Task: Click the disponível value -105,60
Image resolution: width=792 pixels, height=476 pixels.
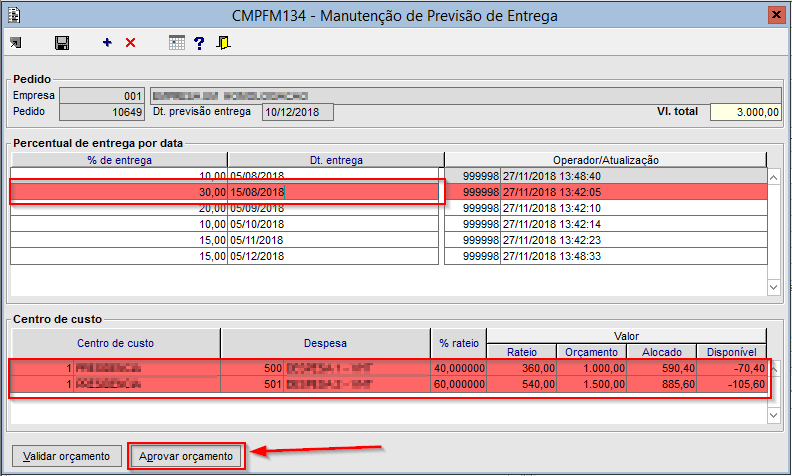Action: 731,385
